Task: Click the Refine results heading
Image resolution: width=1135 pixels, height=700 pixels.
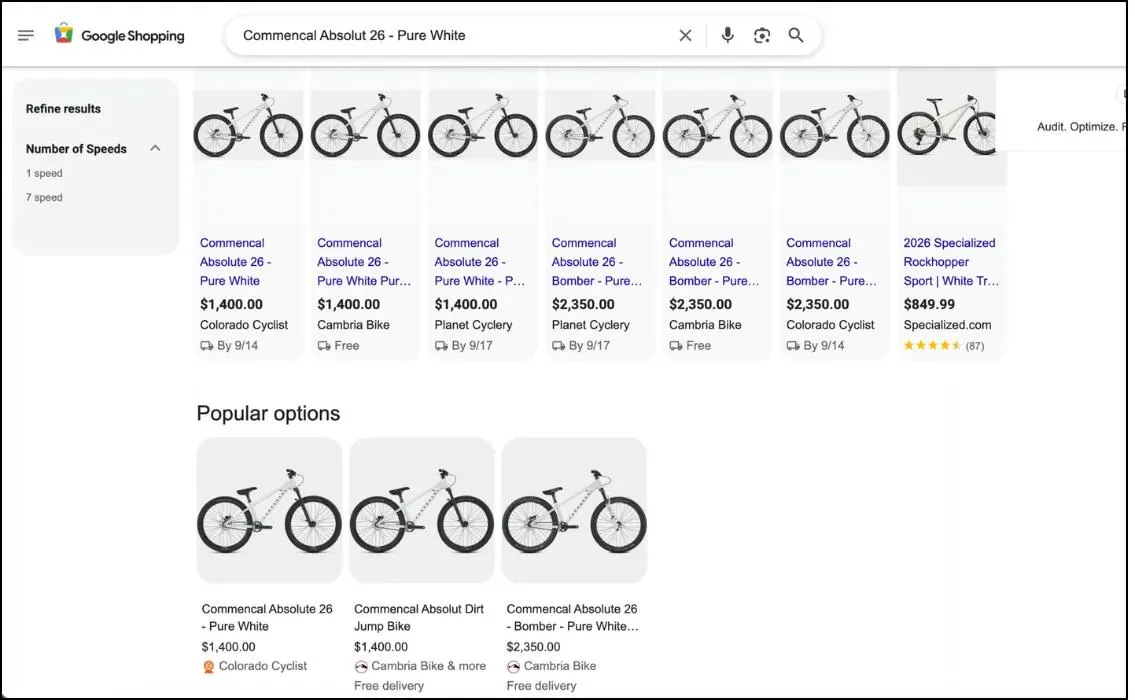Action: coord(63,109)
